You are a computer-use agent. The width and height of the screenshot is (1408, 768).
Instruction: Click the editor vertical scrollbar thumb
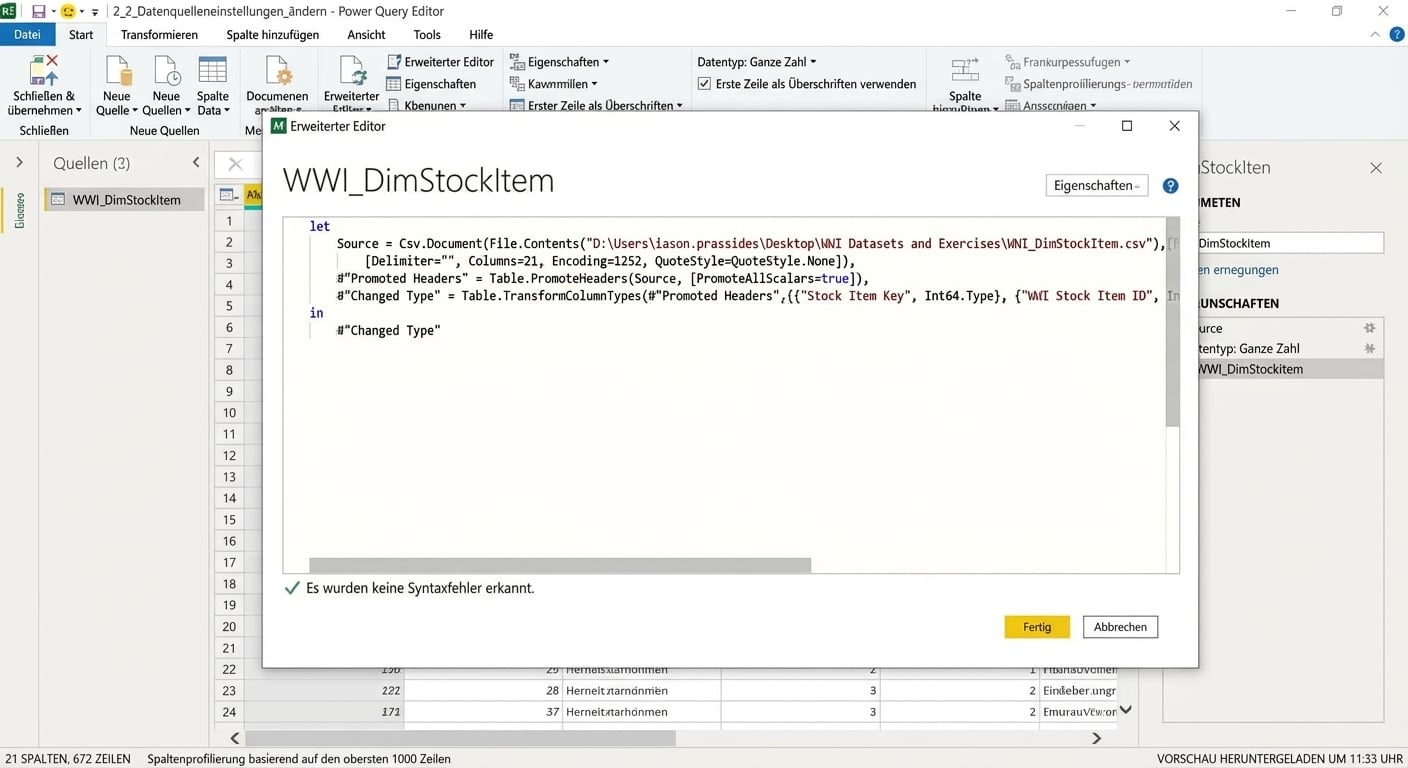pyautogui.click(x=1172, y=322)
